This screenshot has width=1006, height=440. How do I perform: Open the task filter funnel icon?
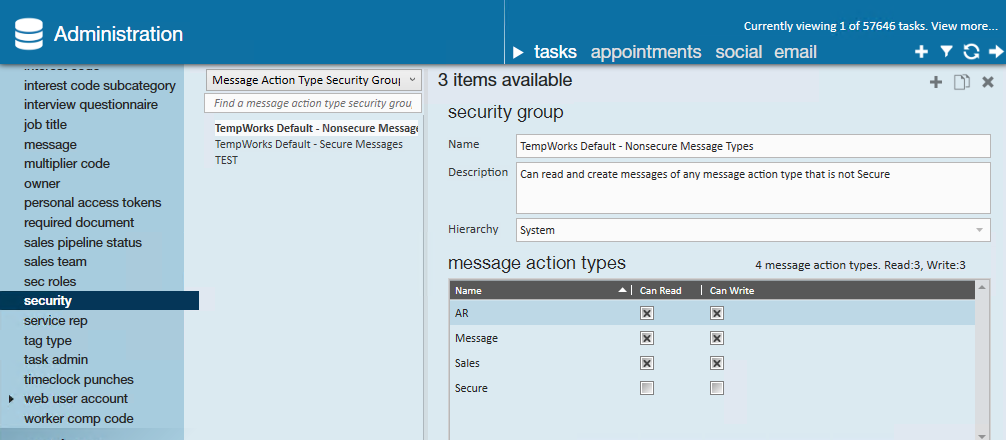coord(946,52)
